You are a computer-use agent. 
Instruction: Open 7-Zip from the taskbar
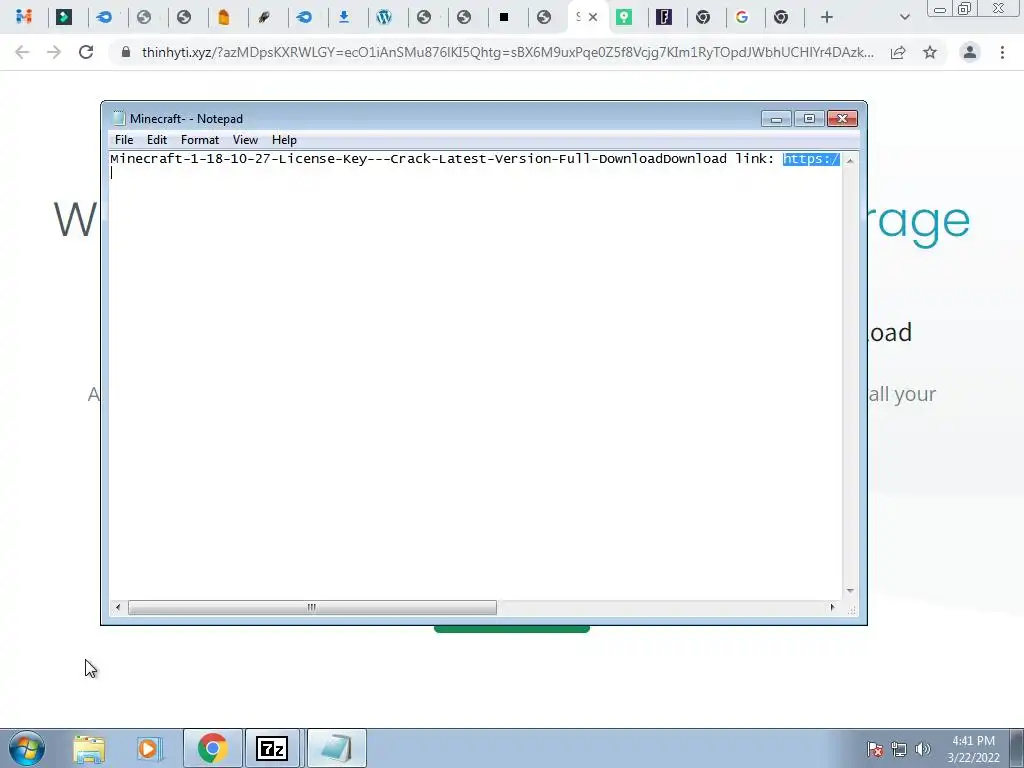click(x=272, y=748)
